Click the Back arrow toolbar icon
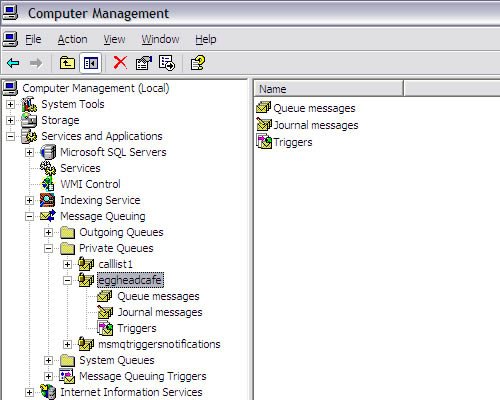The width and height of the screenshot is (500, 400). tap(13, 63)
